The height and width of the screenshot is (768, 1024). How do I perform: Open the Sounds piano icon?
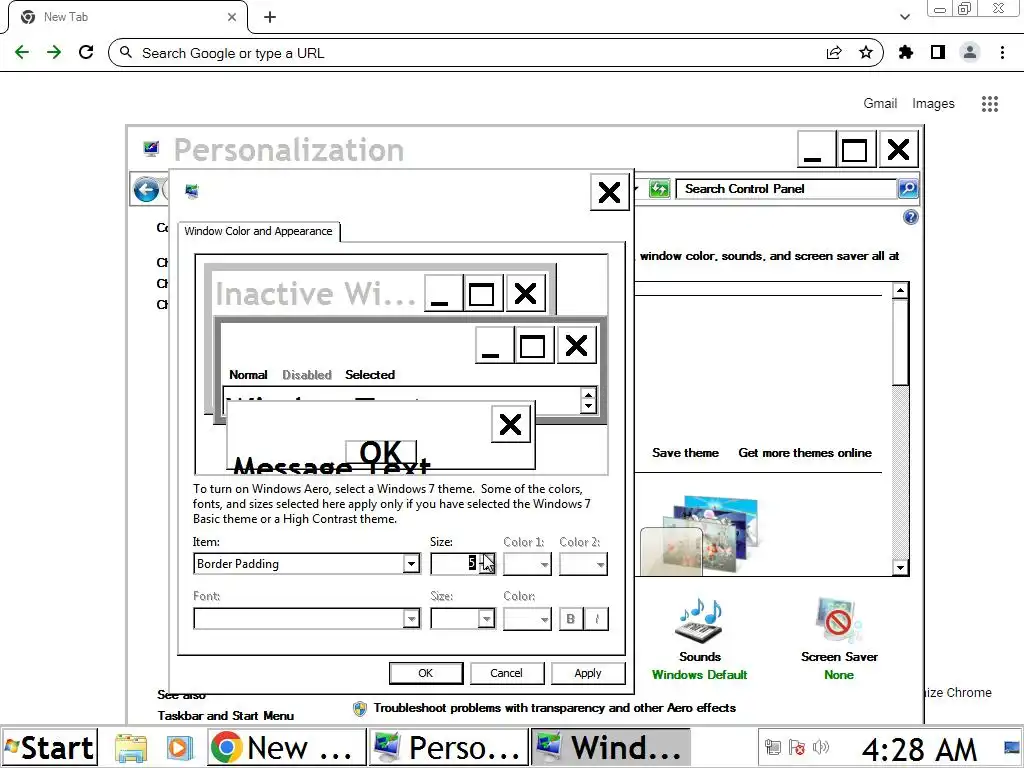(699, 620)
